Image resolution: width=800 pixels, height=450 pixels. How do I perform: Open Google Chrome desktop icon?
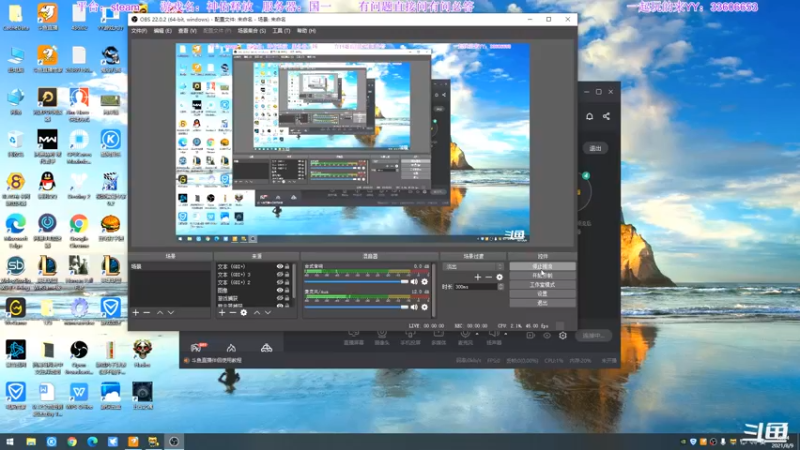pyautogui.click(x=79, y=230)
